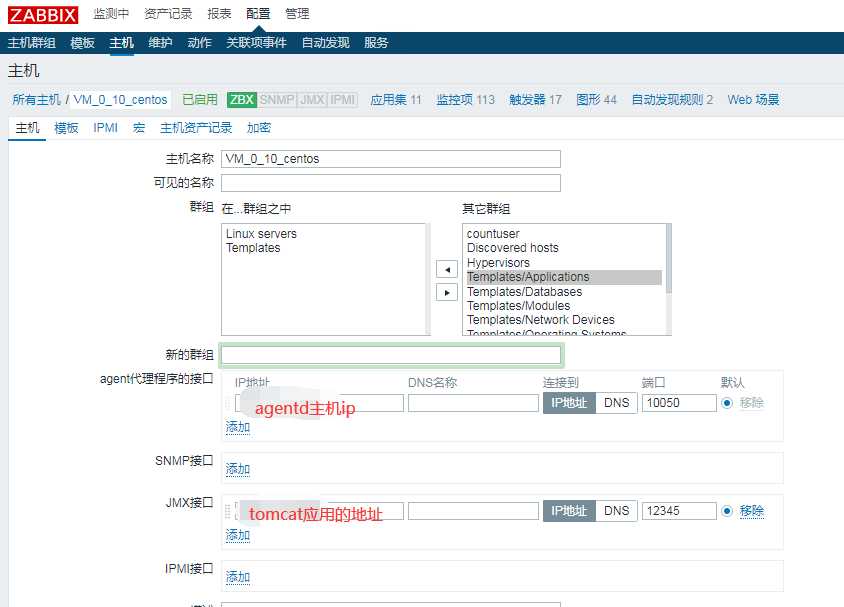This screenshot has height=607, width=844.
Task: Set JMX interface to connect by DNS
Action: click(x=616, y=511)
